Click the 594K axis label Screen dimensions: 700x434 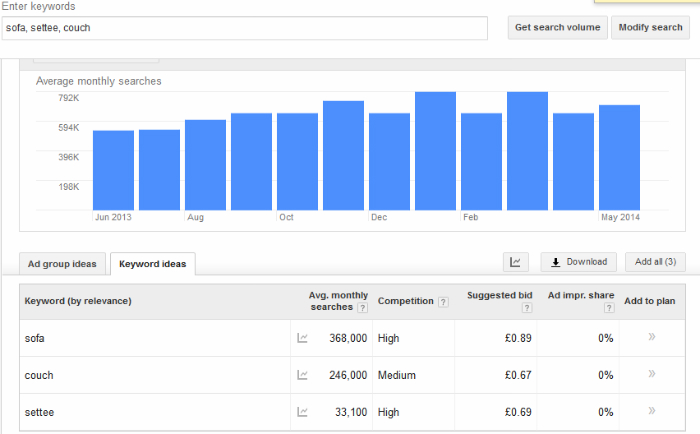coord(69,128)
